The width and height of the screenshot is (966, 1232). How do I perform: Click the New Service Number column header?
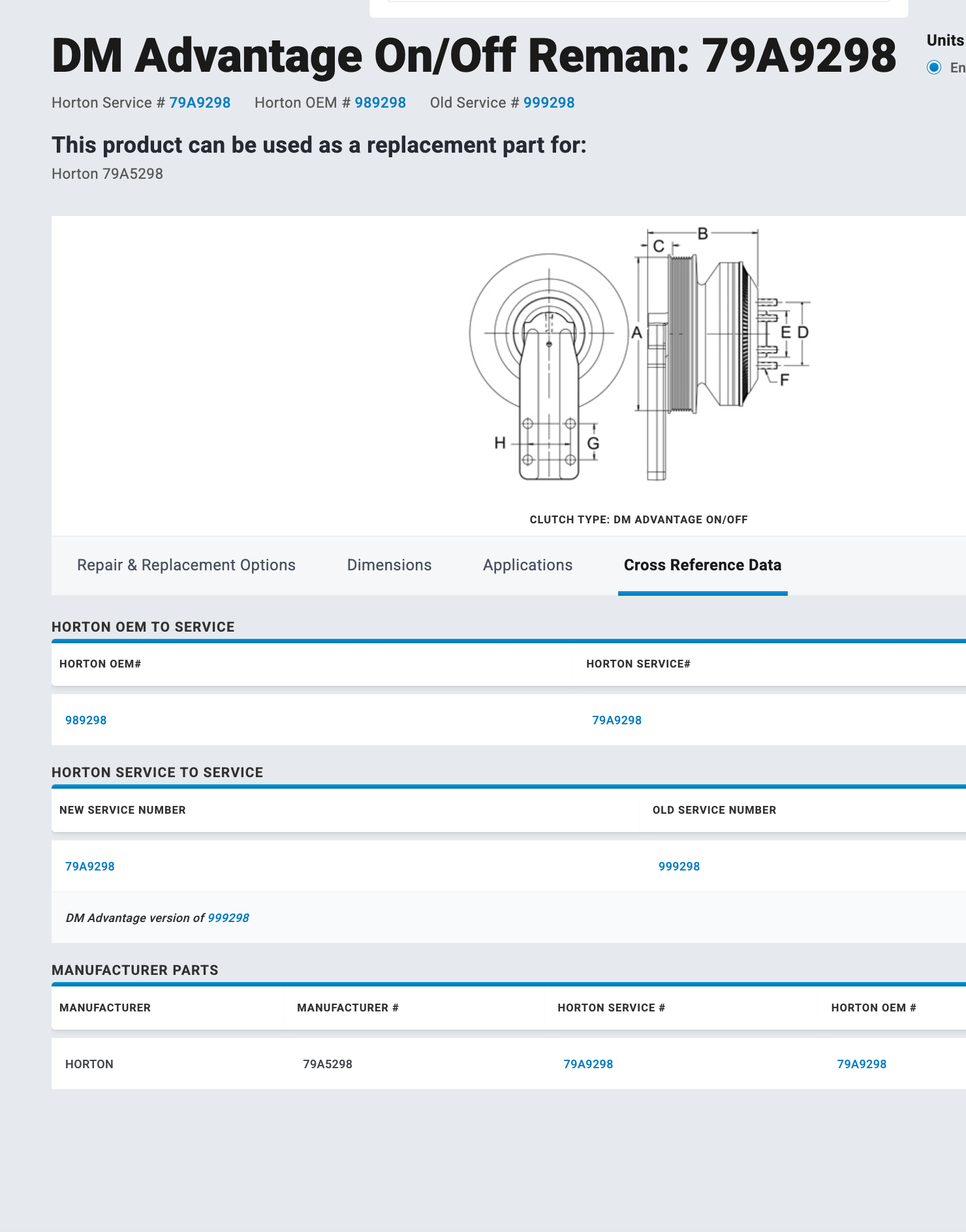(123, 810)
